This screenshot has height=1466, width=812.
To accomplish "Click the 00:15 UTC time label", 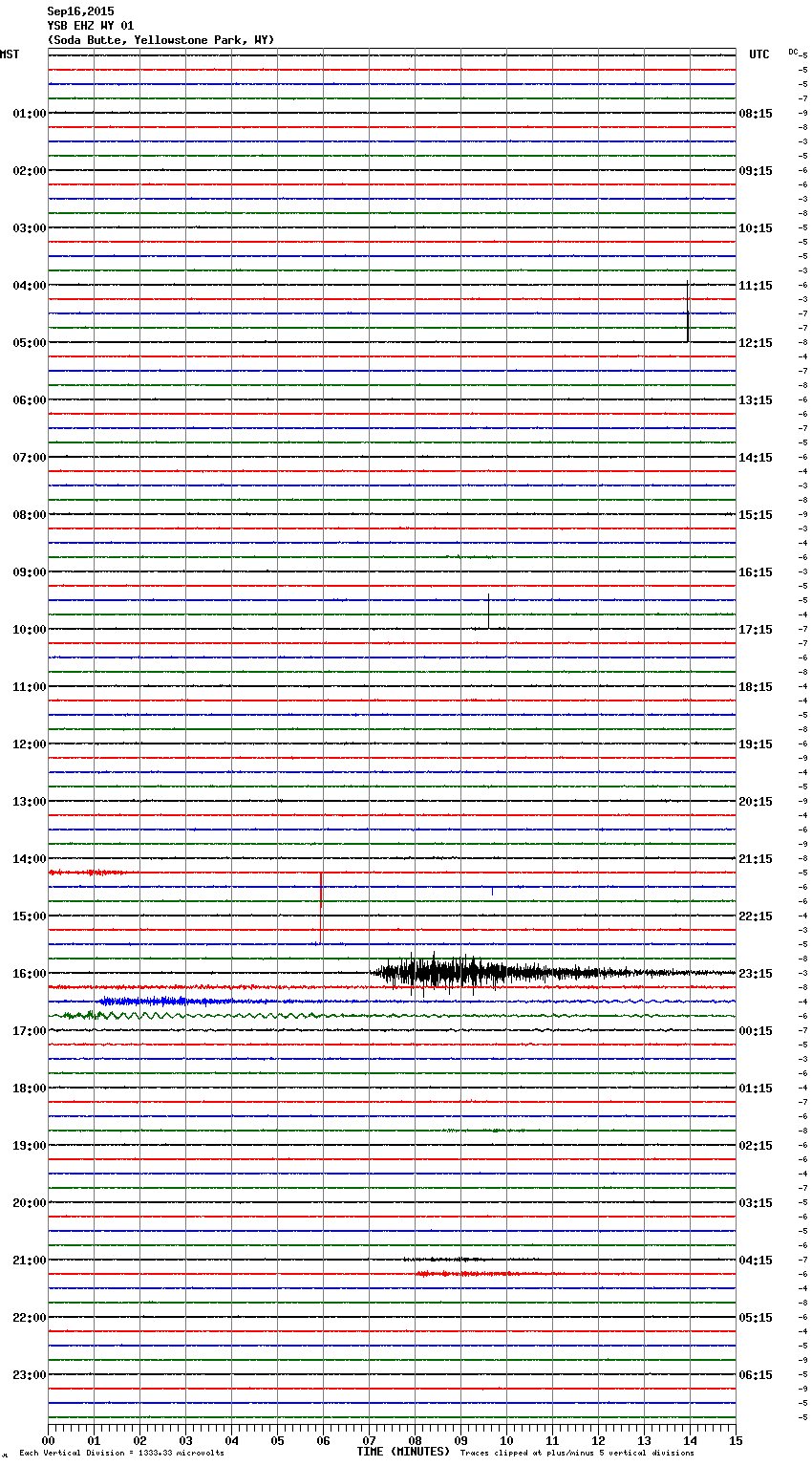I will [756, 1031].
